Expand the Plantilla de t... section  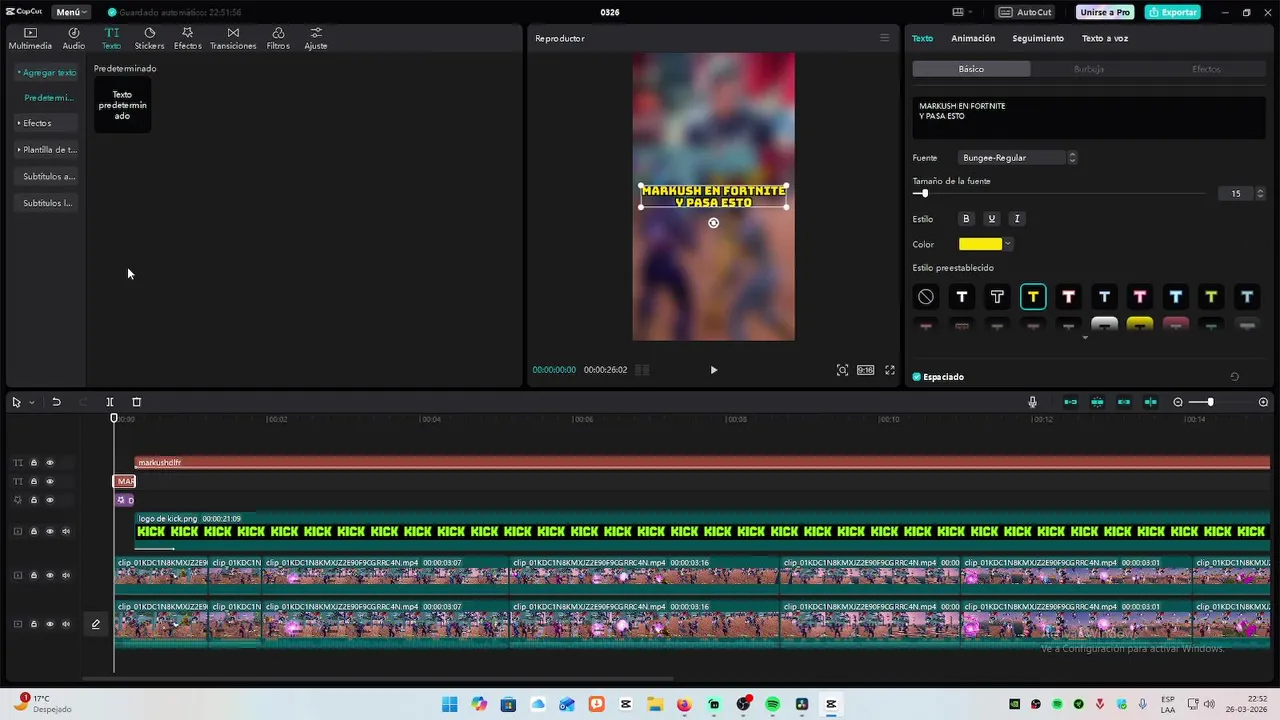pos(47,150)
